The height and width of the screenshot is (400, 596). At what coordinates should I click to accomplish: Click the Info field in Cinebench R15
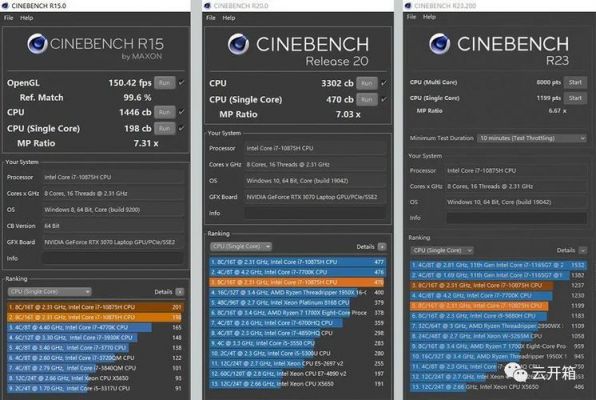click(113, 258)
